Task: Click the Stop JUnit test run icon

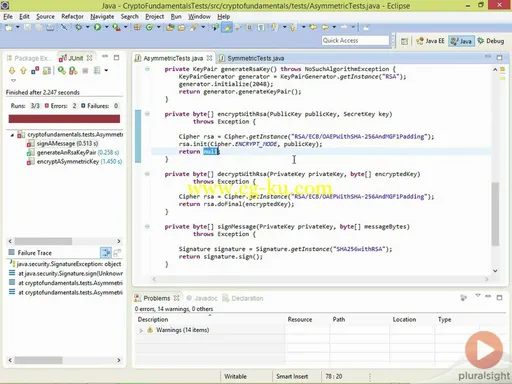Action: tap(85, 70)
